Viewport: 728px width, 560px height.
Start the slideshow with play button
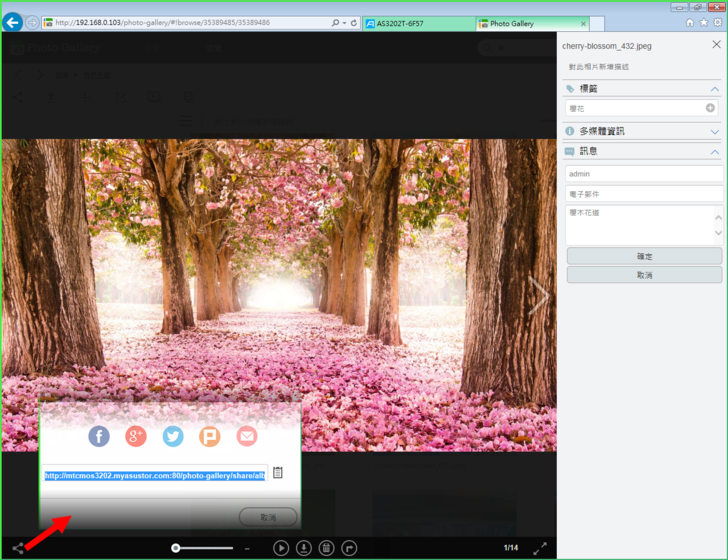coord(281,548)
